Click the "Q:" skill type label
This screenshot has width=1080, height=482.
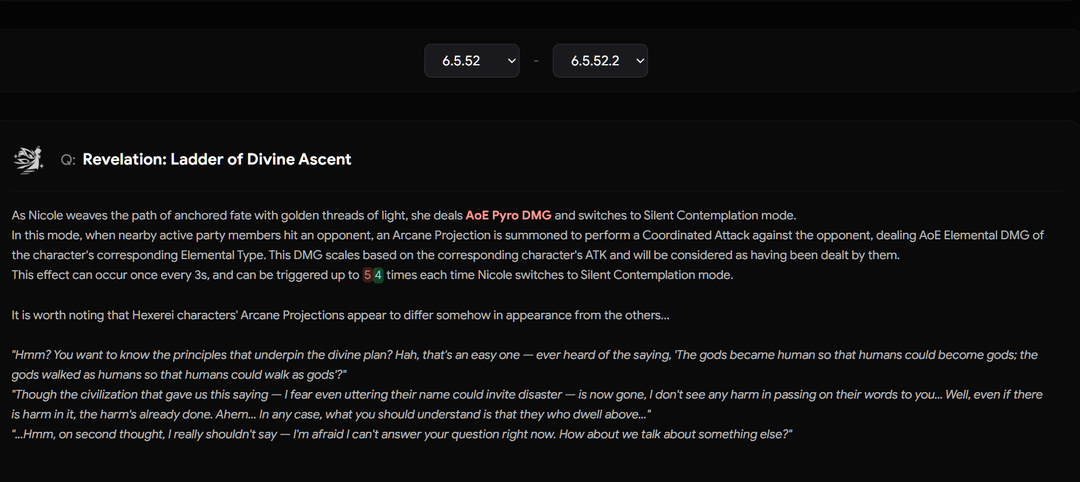68,160
